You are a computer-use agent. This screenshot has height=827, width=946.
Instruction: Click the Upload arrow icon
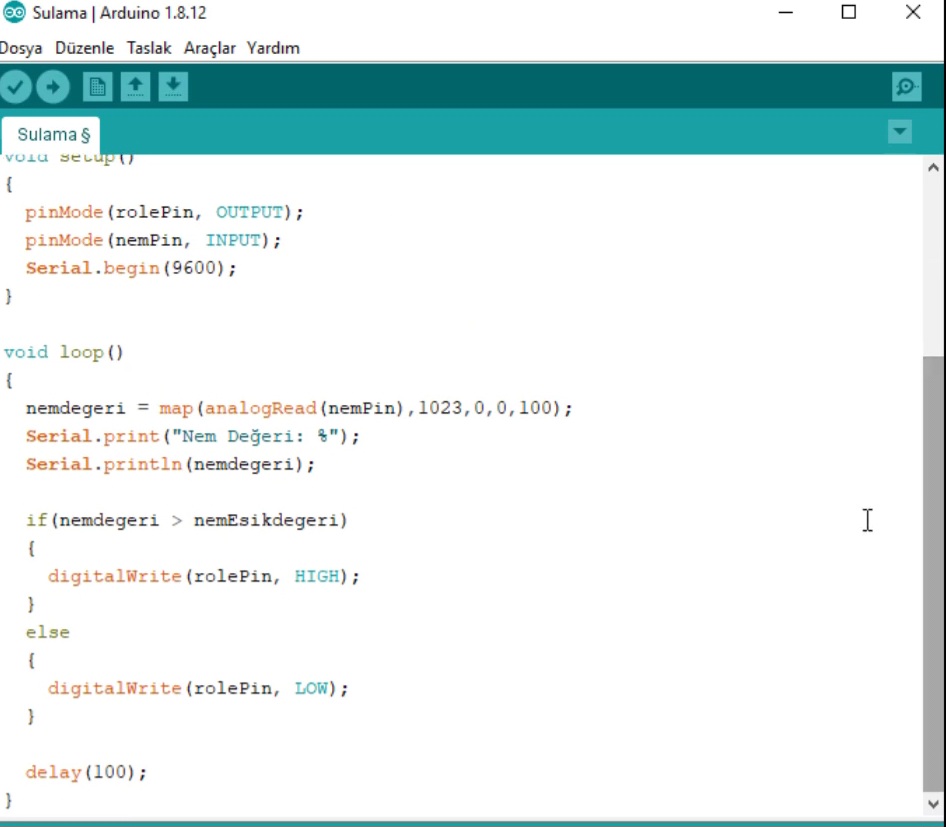[53, 86]
